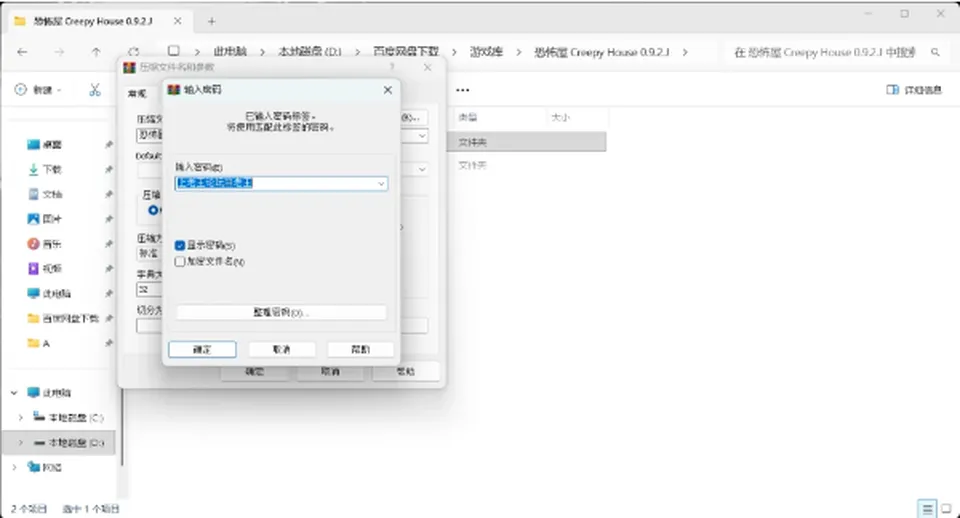Viewport: 960px width, 518px height.
Task: Sort by the 大小 column header
Action: 560,117
